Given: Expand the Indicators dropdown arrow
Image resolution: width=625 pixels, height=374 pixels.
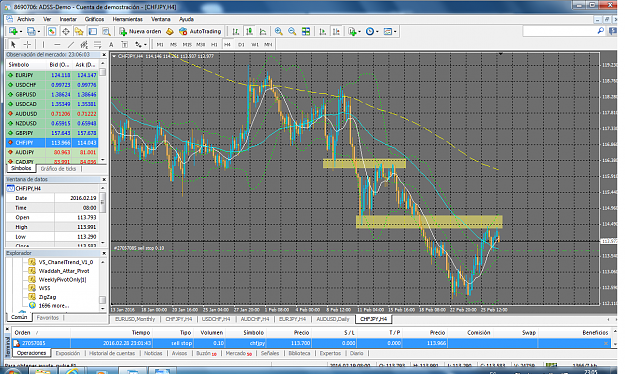Looking at the screenshot, I should coord(359,31).
